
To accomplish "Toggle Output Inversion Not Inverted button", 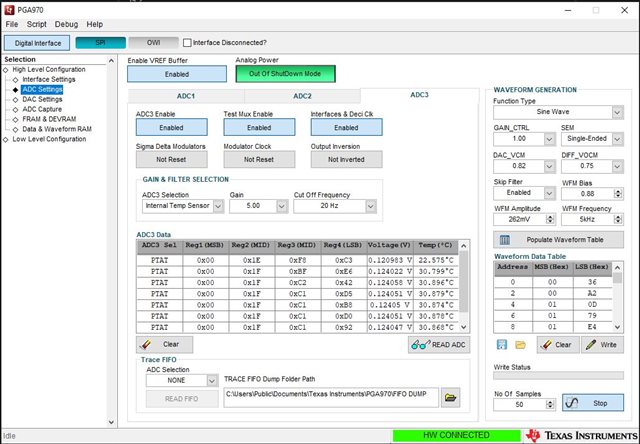I will point(347,159).
